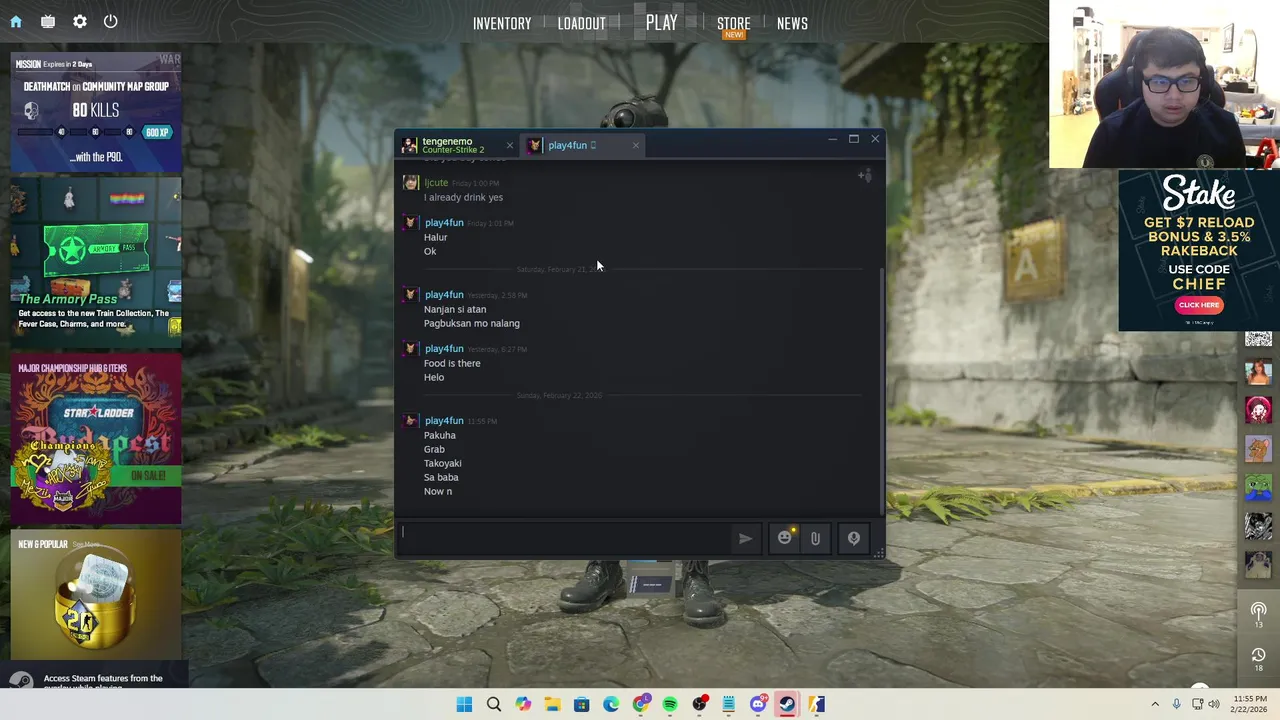The width and height of the screenshot is (1280, 720).
Task: Open File Explorer from taskbar
Action: click(552, 704)
